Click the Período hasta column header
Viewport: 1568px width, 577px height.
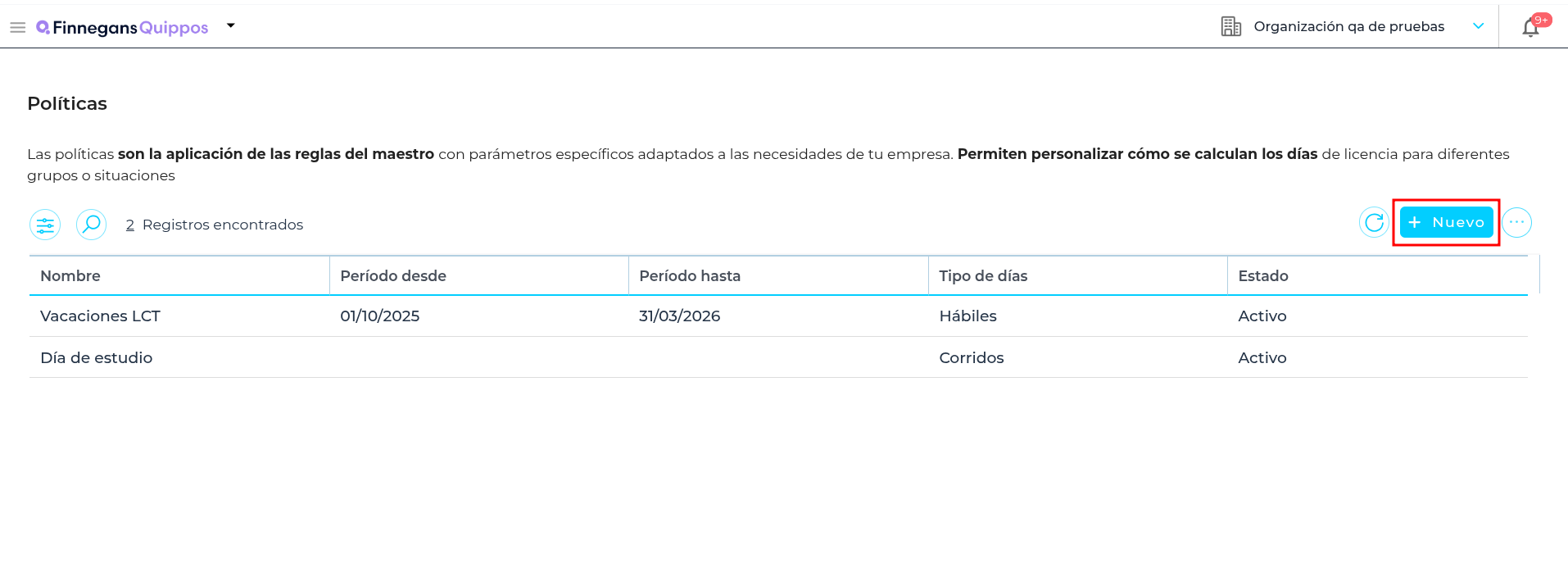(690, 276)
